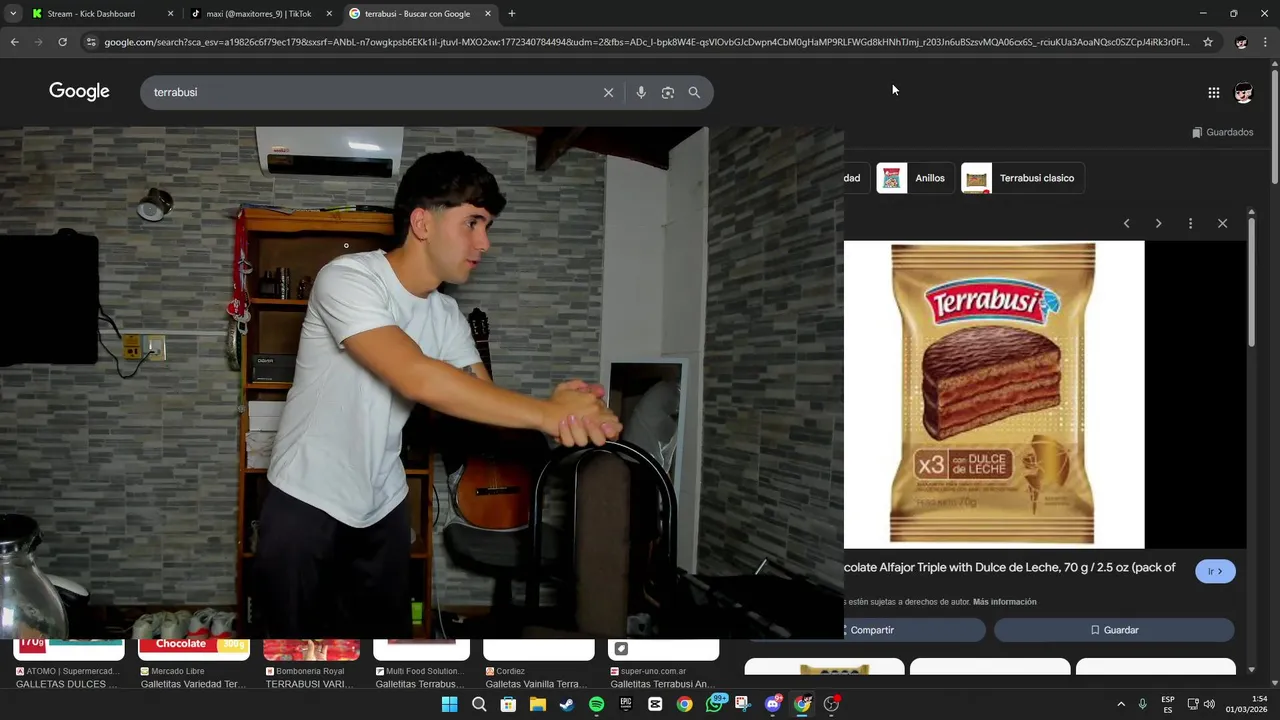Submit search with the magnifier icon
The width and height of the screenshot is (1280, 720).
[694, 92]
